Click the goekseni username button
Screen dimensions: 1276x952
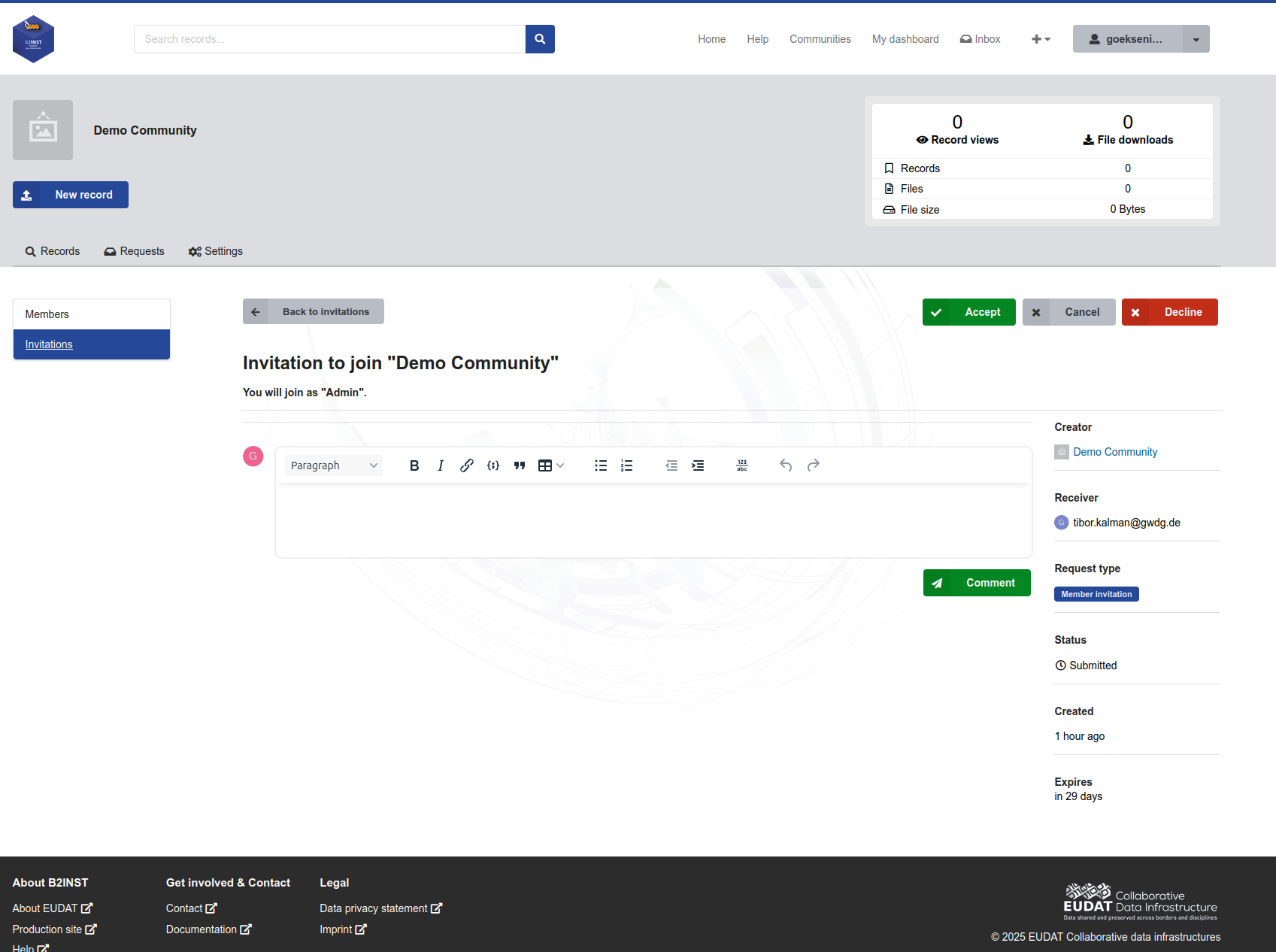[x=1128, y=39]
